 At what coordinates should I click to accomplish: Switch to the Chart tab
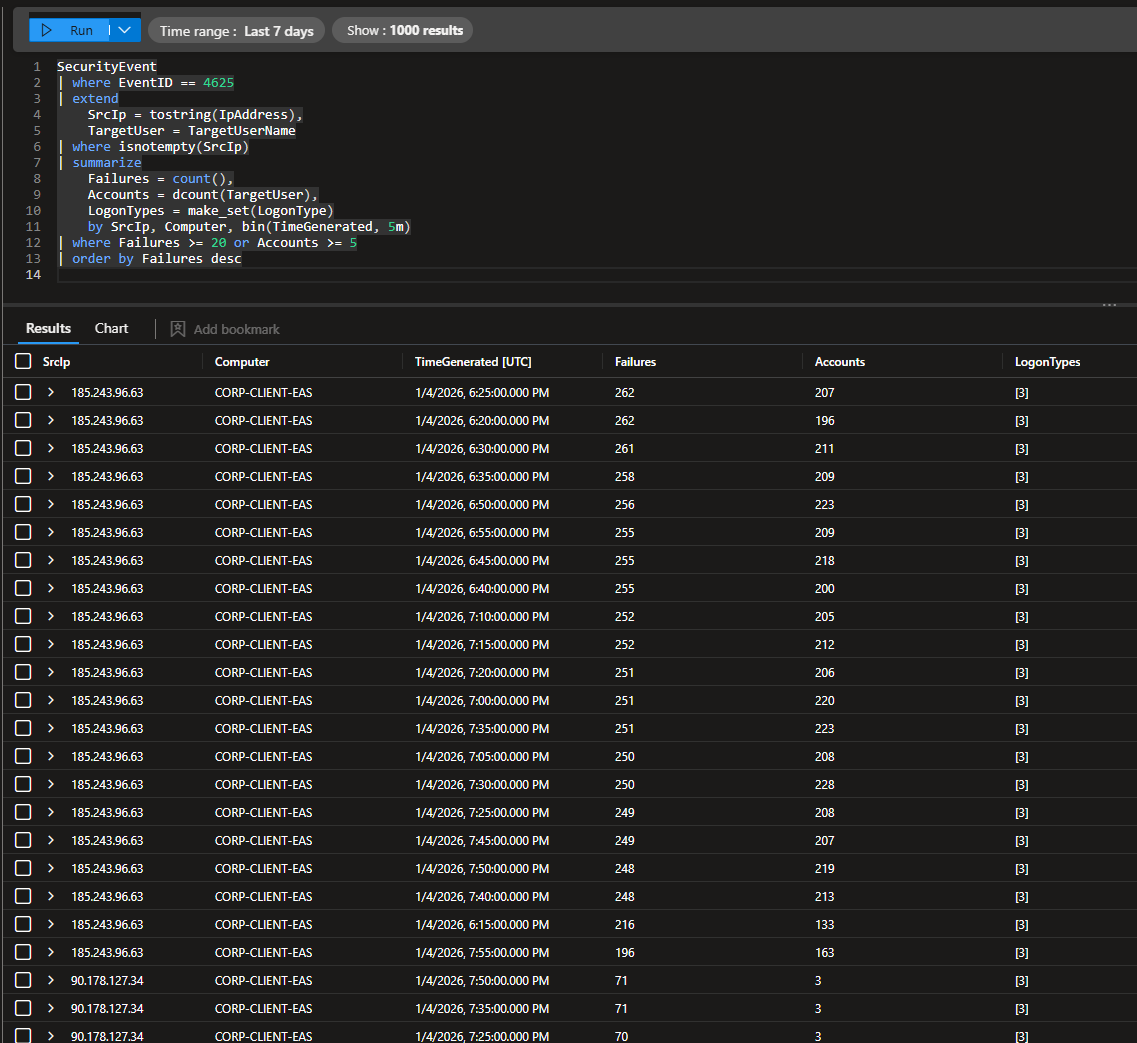[111, 328]
